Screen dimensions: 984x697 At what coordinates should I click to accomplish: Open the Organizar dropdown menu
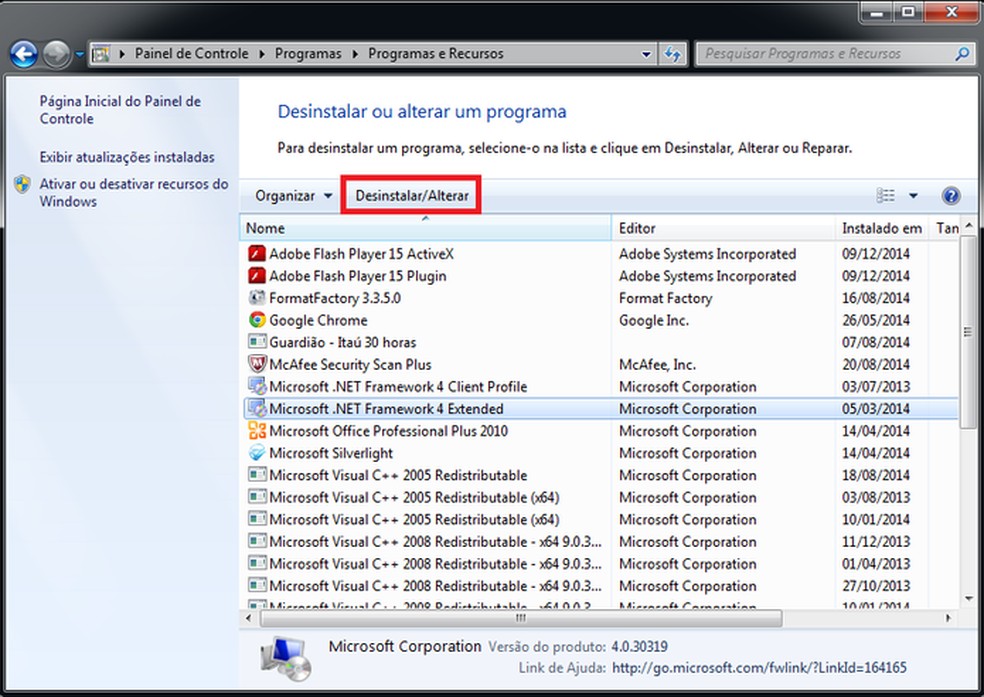tap(293, 196)
